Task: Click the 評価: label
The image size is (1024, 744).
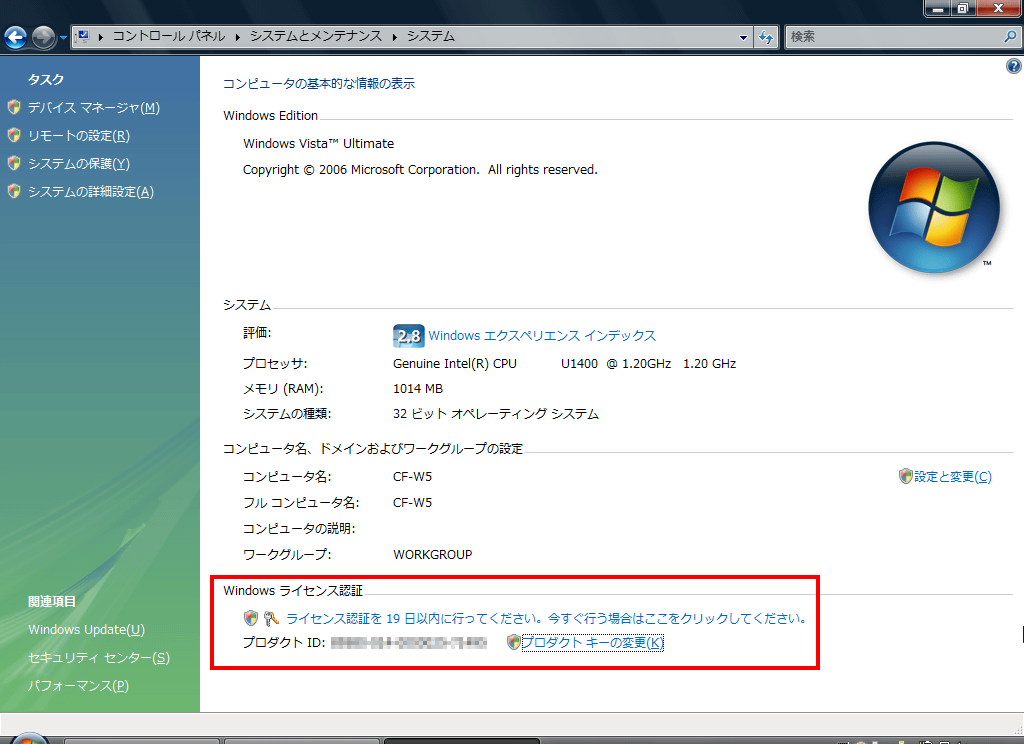Action: 257,333
